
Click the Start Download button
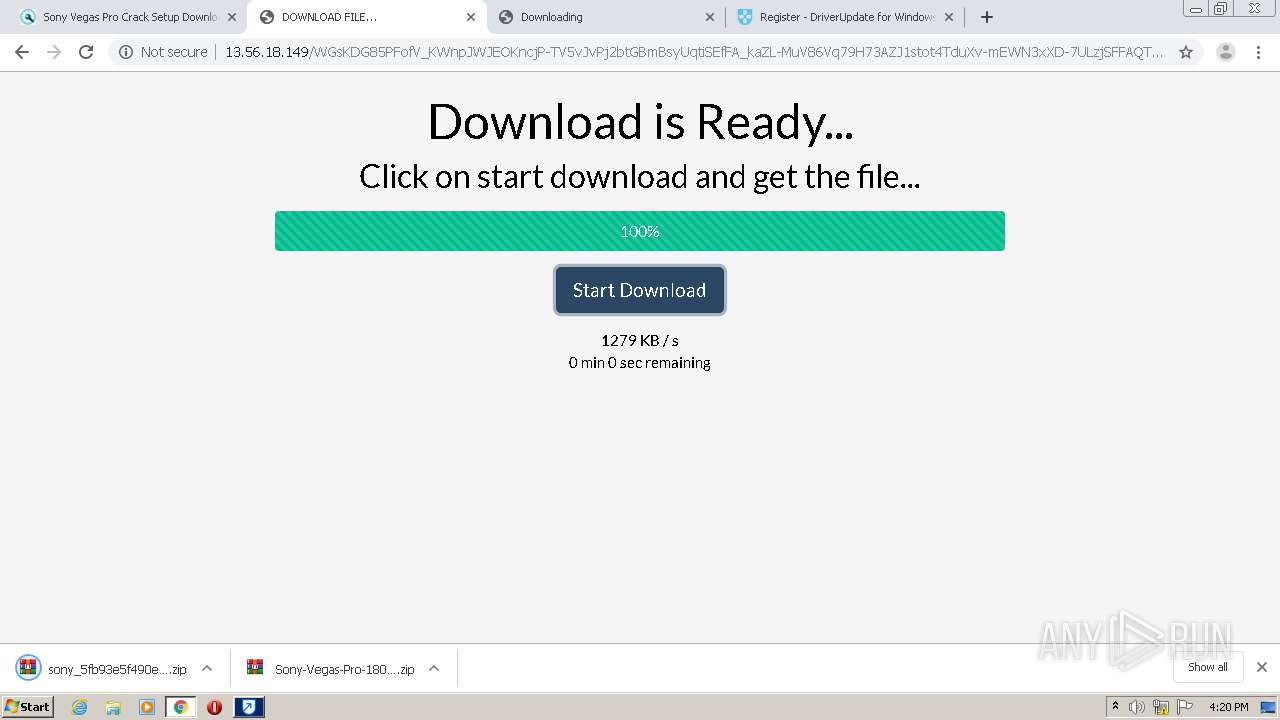pos(640,290)
